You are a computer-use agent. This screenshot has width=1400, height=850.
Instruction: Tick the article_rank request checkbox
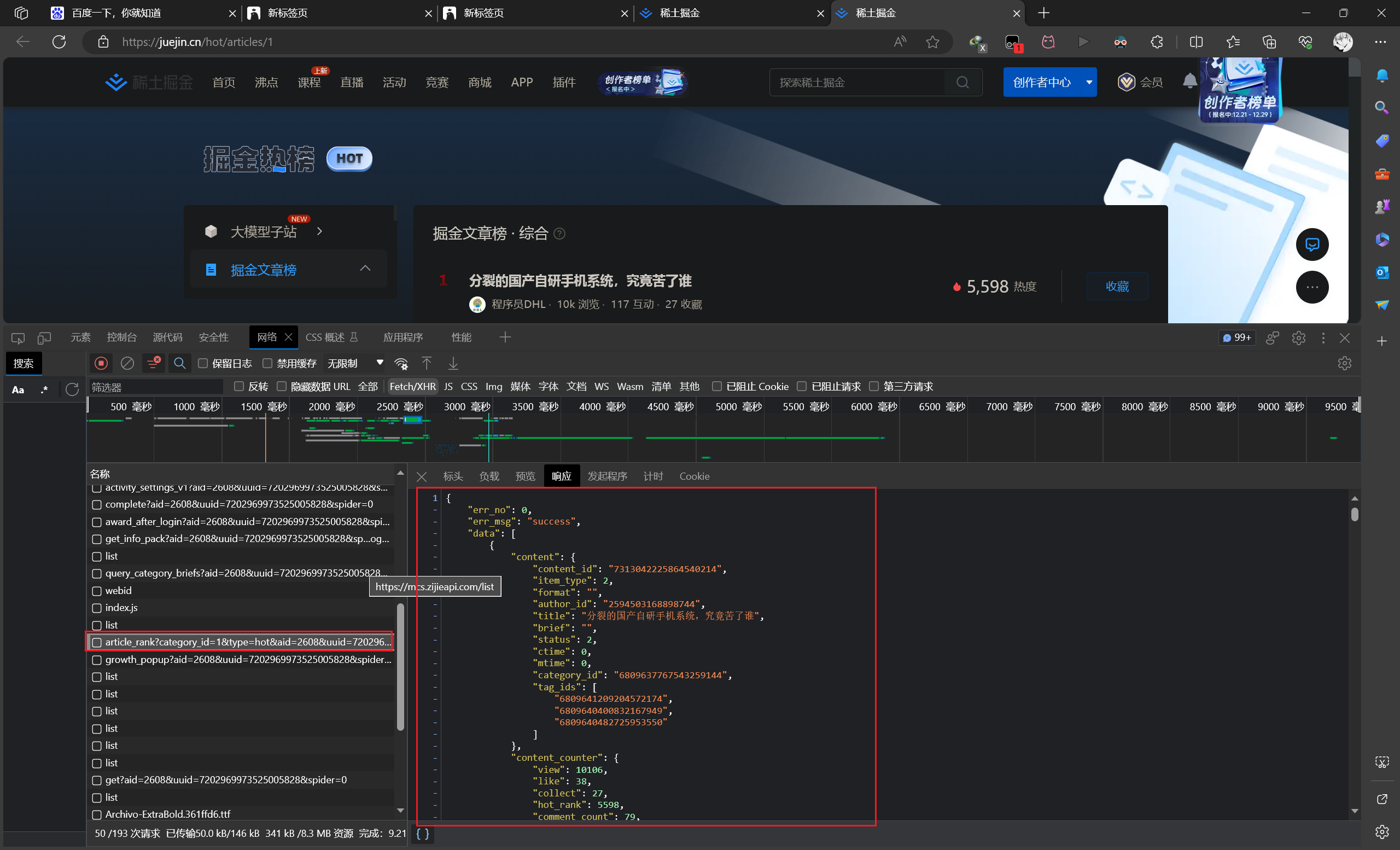pos(97,643)
